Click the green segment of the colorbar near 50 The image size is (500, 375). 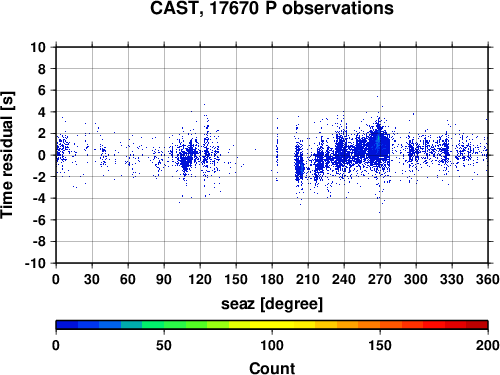tap(164, 325)
